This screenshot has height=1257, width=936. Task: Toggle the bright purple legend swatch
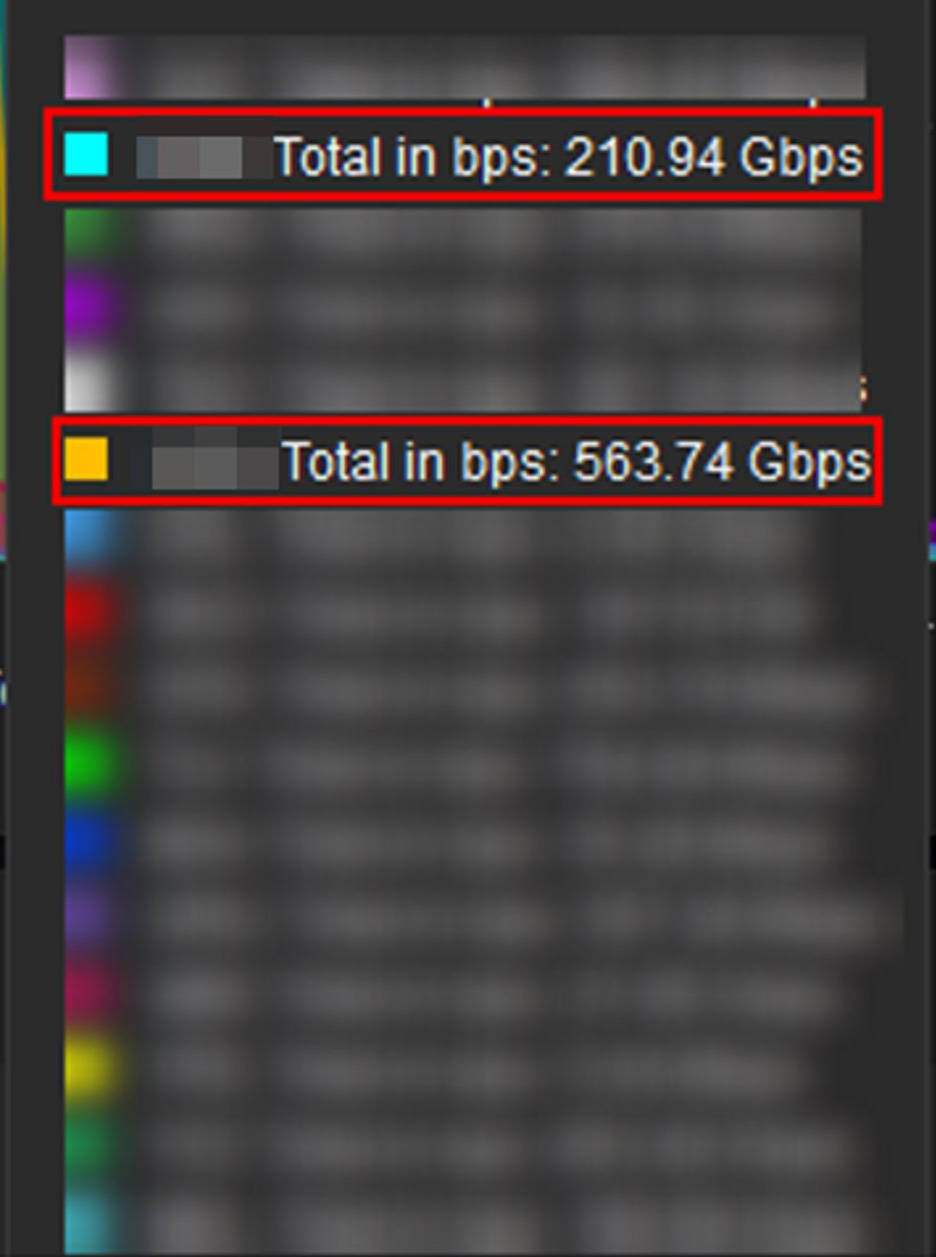(90, 309)
